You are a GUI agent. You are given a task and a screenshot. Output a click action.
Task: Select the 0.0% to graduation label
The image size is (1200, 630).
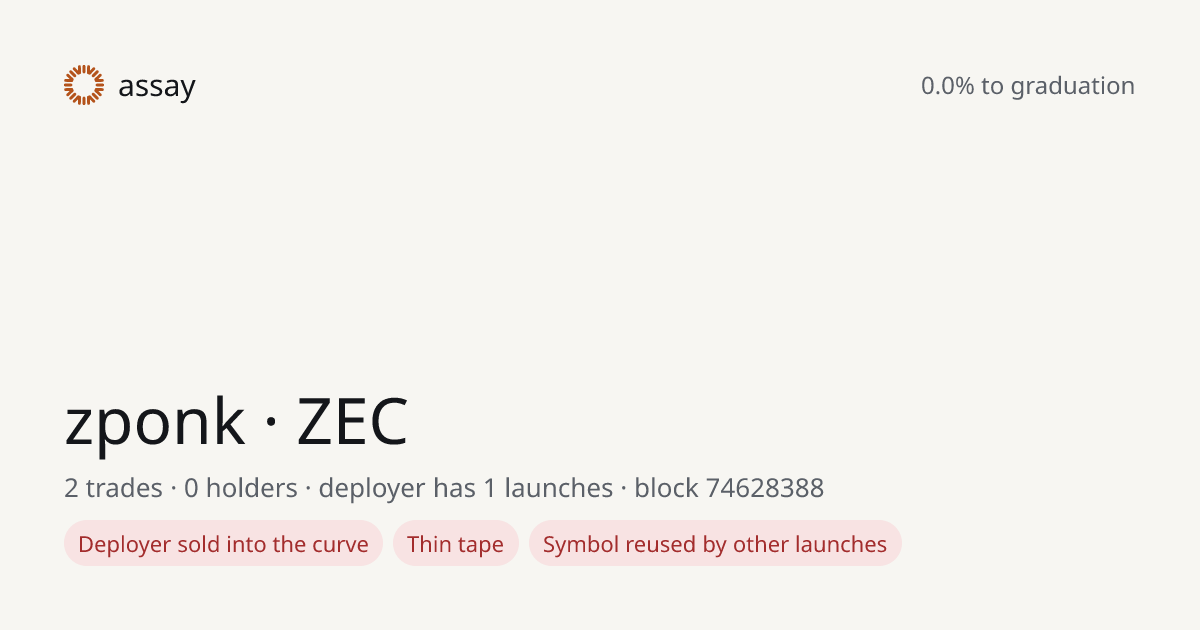click(1028, 86)
